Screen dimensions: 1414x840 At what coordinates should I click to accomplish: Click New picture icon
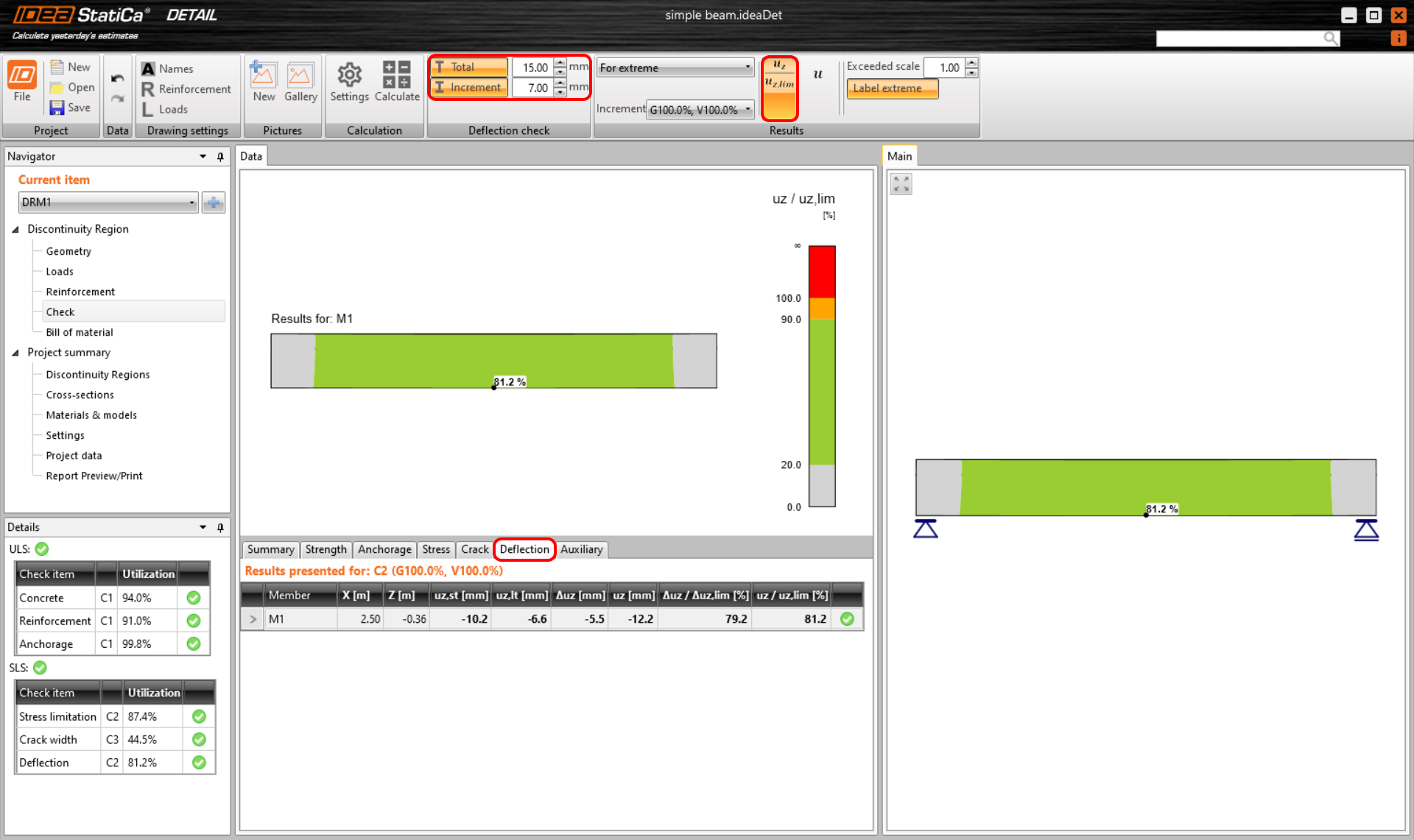(x=263, y=76)
